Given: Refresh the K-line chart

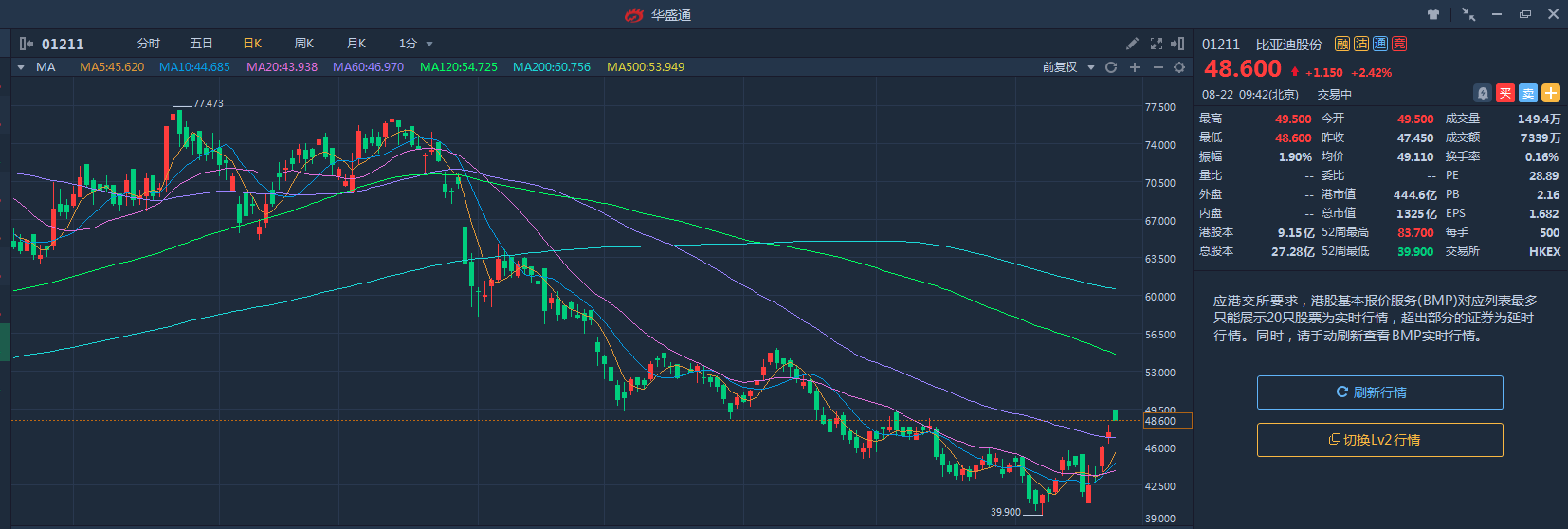Looking at the screenshot, I should pos(1111,67).
